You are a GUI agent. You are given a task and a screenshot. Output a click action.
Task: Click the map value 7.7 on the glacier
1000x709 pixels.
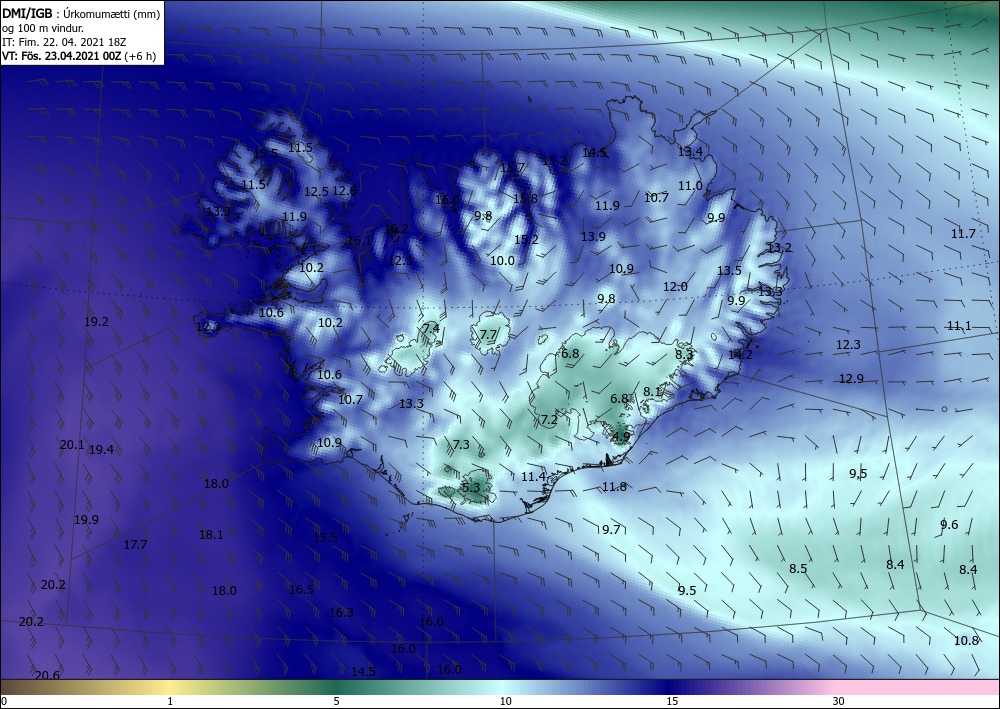488,334
